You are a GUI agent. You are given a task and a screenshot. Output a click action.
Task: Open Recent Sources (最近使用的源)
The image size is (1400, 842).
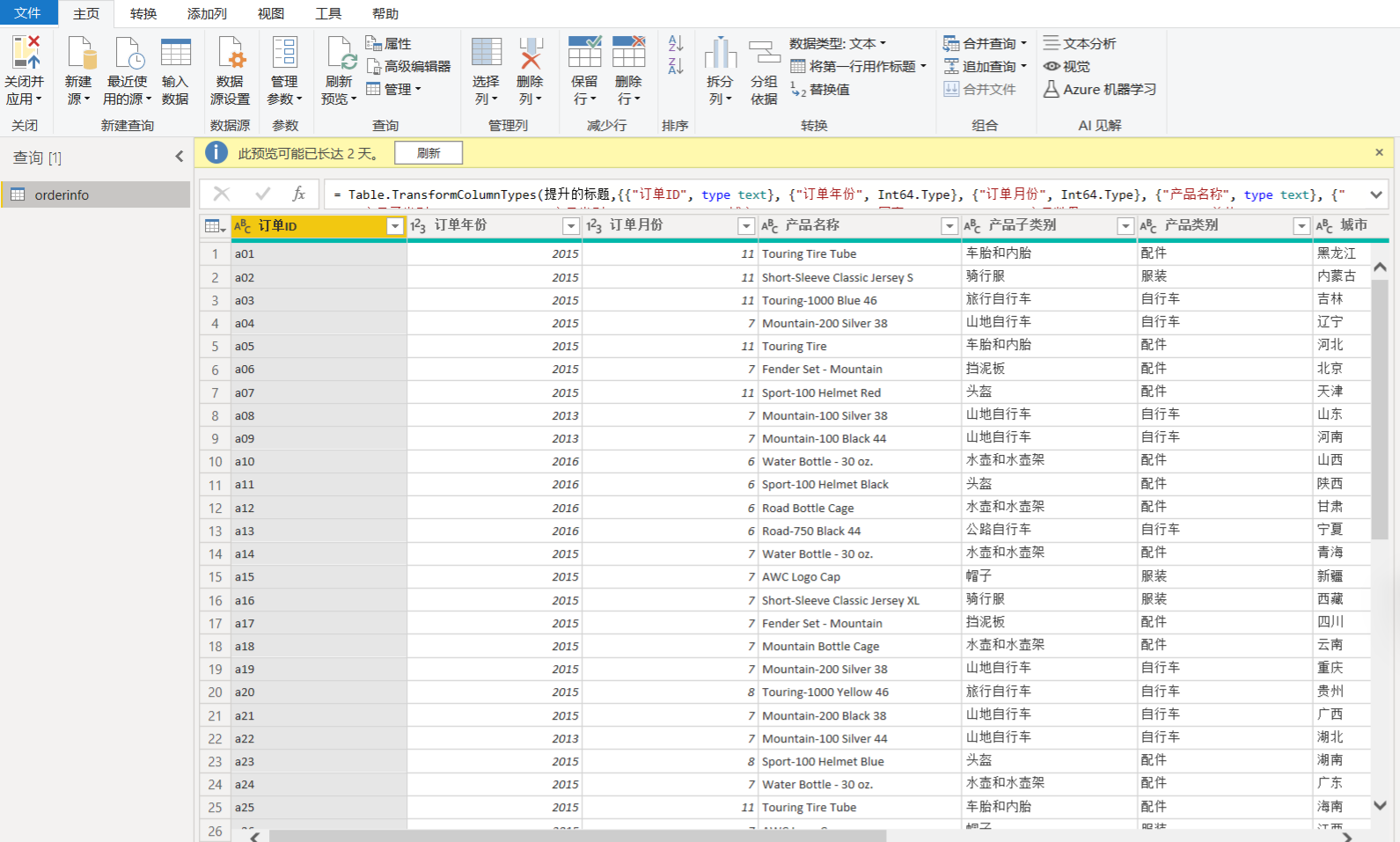(128, 71)
